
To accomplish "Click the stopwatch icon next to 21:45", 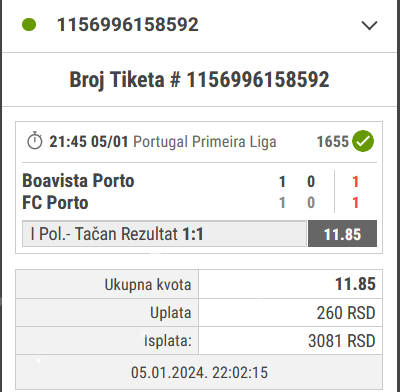I will point(35,141).
